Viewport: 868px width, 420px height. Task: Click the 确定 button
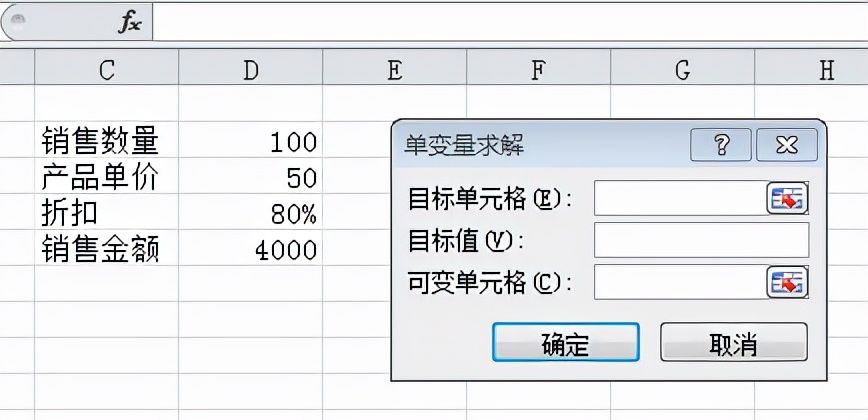tap(566, 343)
